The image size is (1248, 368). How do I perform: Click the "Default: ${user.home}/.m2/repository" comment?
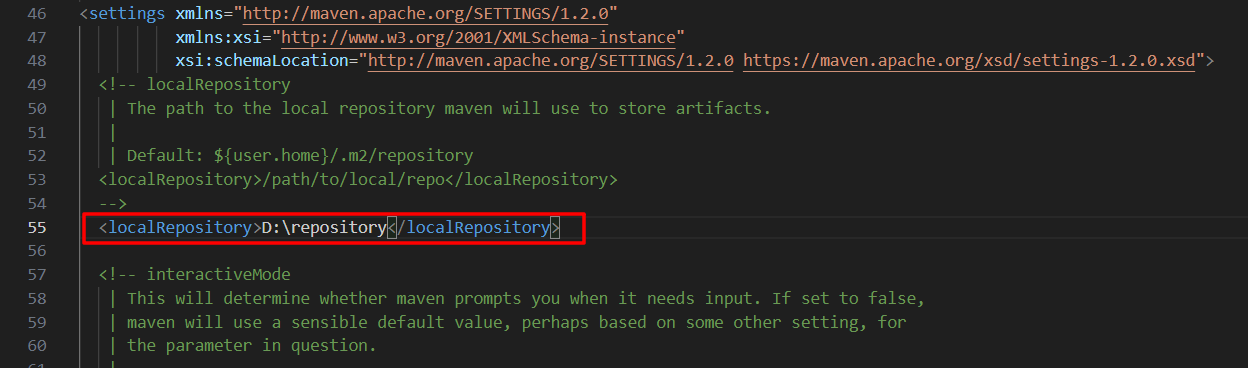tap(300, 156)
